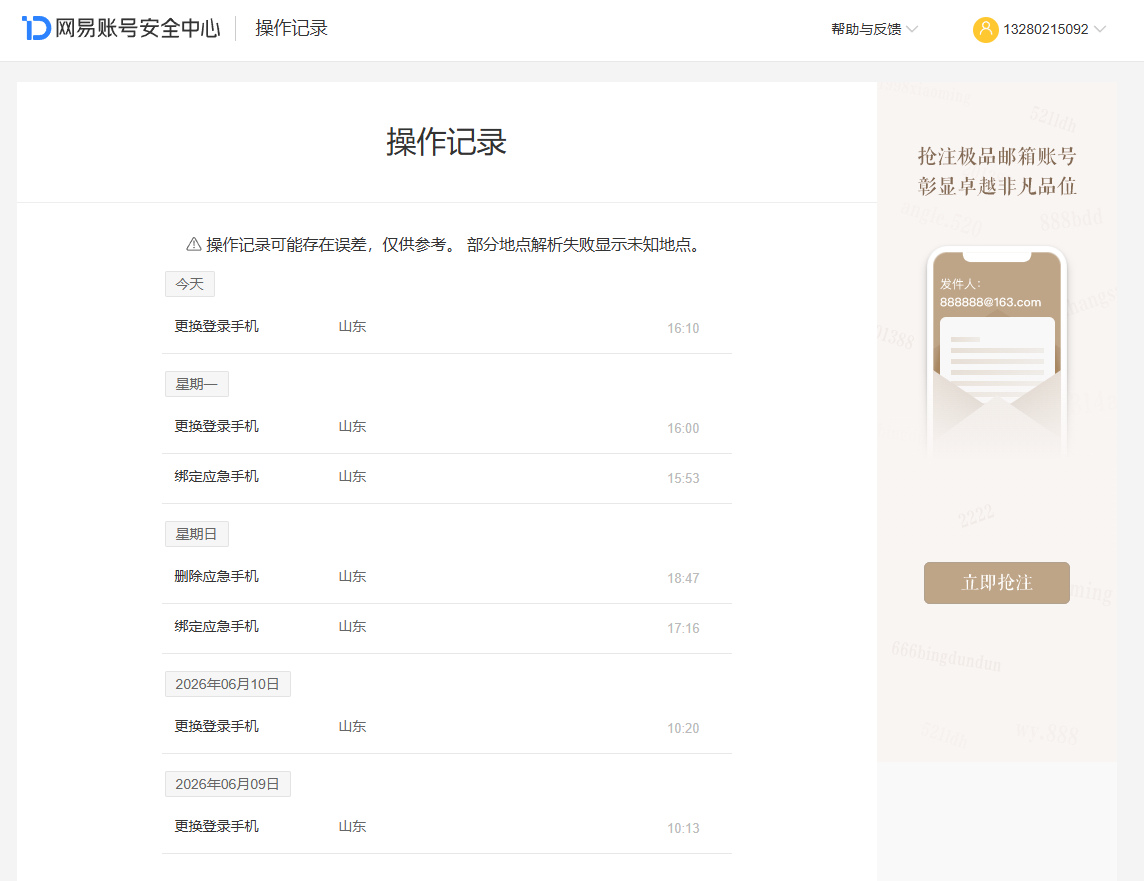
Task: Click the 15:53 timestamp
Action: 683,478
